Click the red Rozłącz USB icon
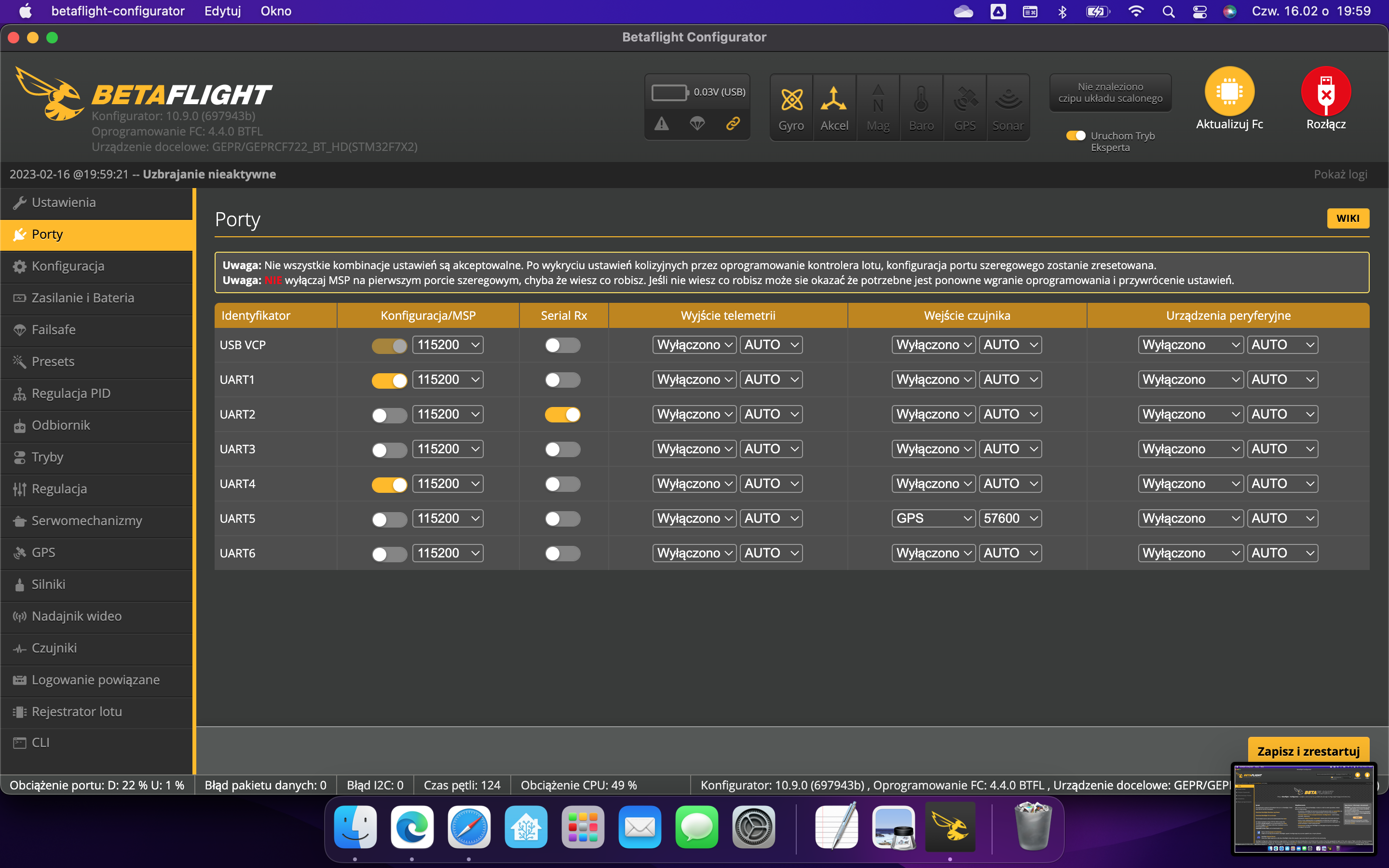 pyautogui.click(x=1325, y=92)
